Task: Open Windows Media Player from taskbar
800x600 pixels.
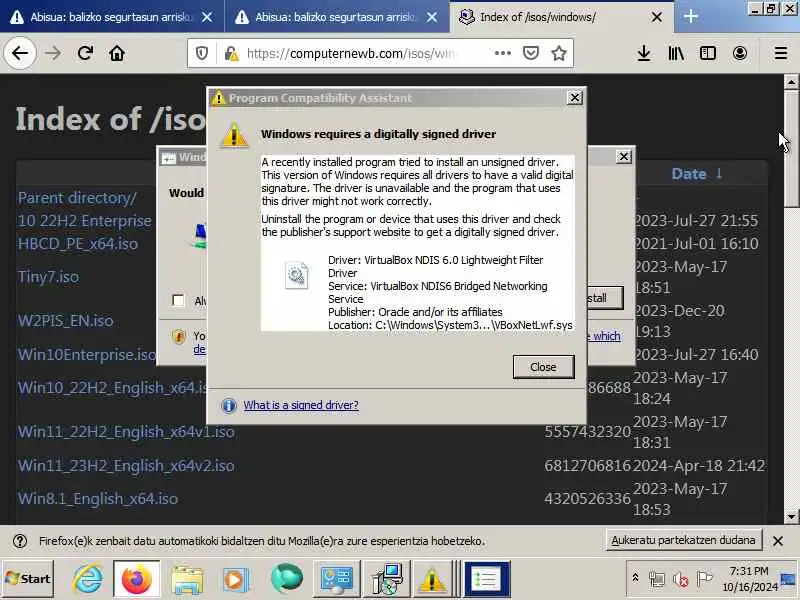Action: pos(235,579)
